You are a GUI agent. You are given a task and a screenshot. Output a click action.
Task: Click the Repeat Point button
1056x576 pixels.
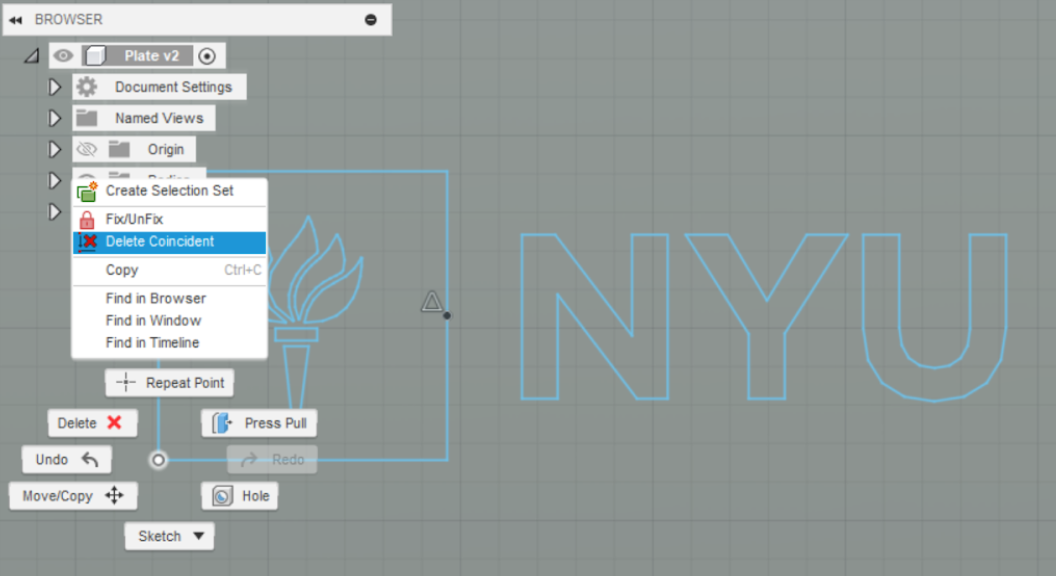[x=170, y=383]
